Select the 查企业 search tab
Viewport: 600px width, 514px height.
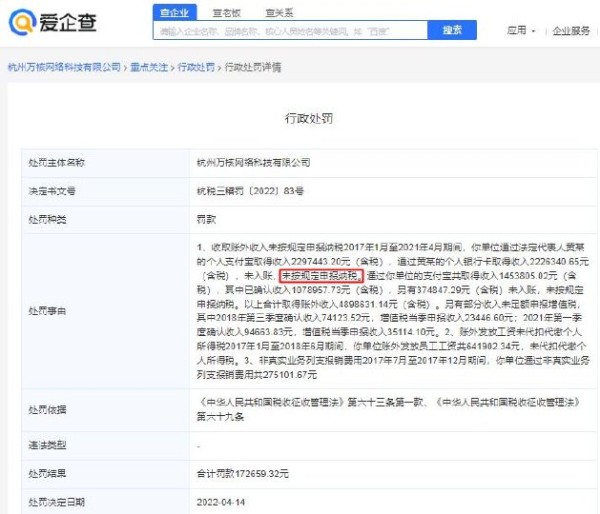click(x=176, y=12)
